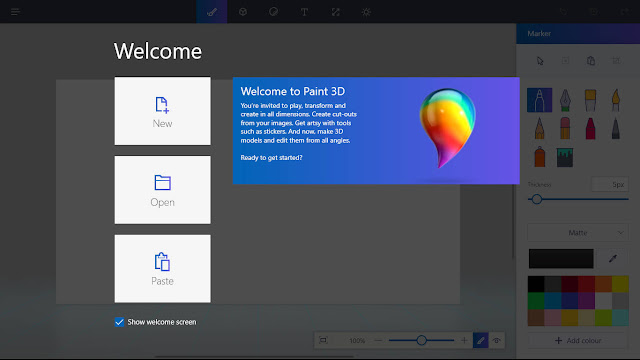Click Add colour button
640x360 pixels.
click(x=578, y=340)
